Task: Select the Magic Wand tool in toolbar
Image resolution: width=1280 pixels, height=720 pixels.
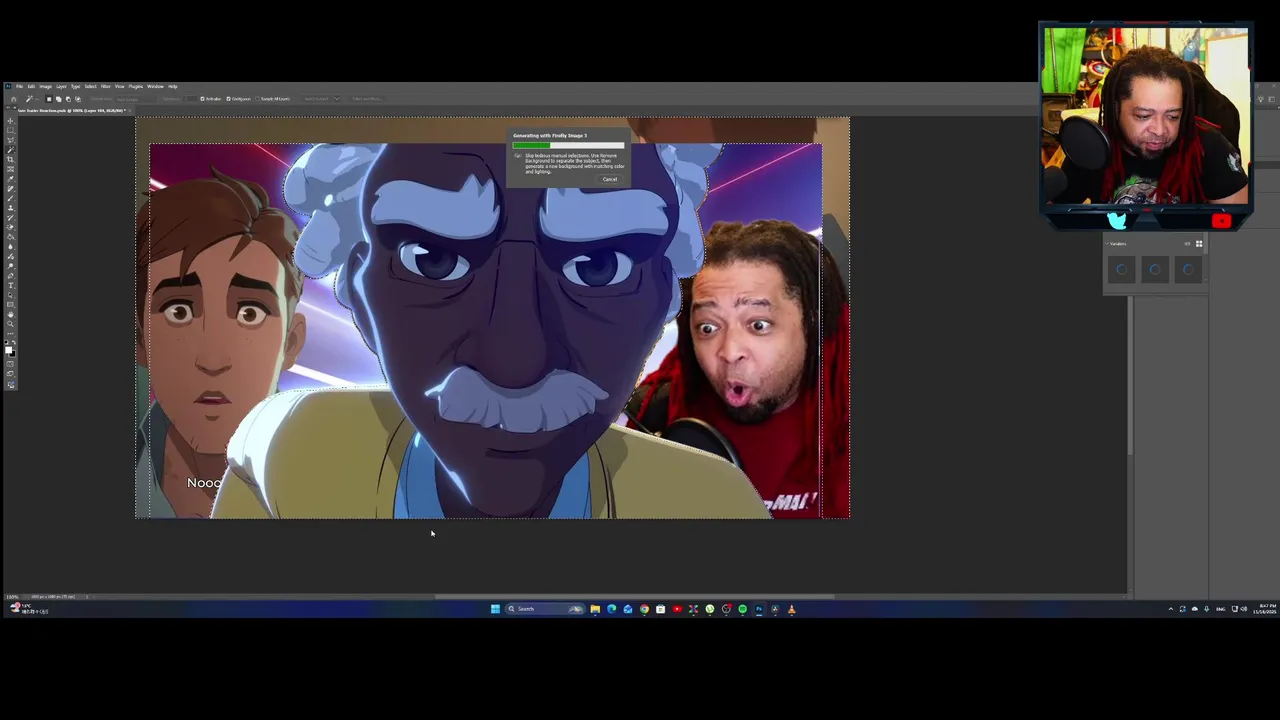Action: pyautogui.click(x=11, y=149)
